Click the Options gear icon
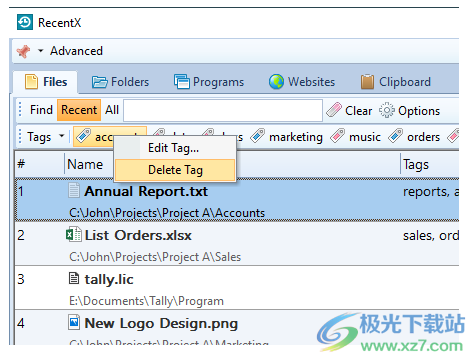 coord(387,110)
